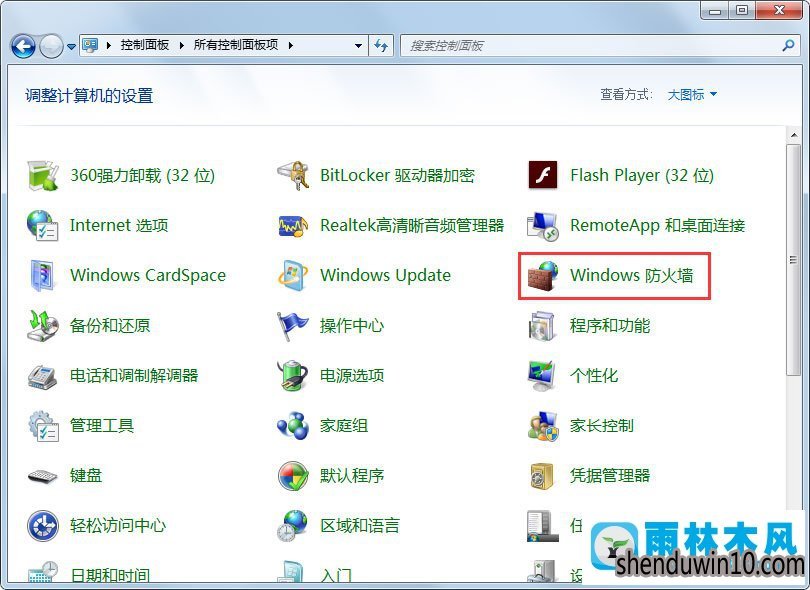
Task: Click the 控制面板 breadcrumb
Action: pos(145,45)
